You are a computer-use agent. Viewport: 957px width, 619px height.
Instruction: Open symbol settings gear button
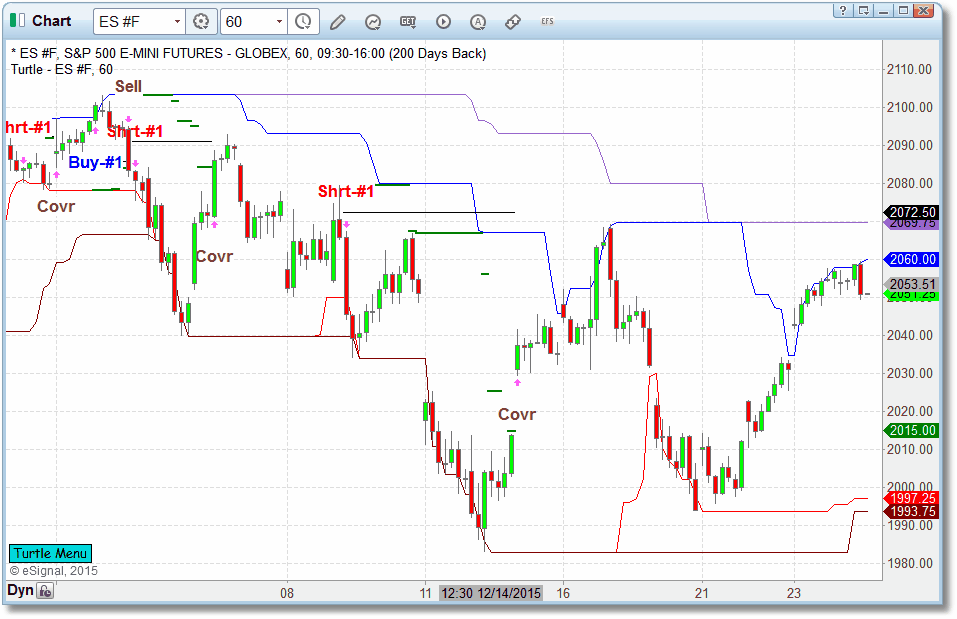point(201,21)
